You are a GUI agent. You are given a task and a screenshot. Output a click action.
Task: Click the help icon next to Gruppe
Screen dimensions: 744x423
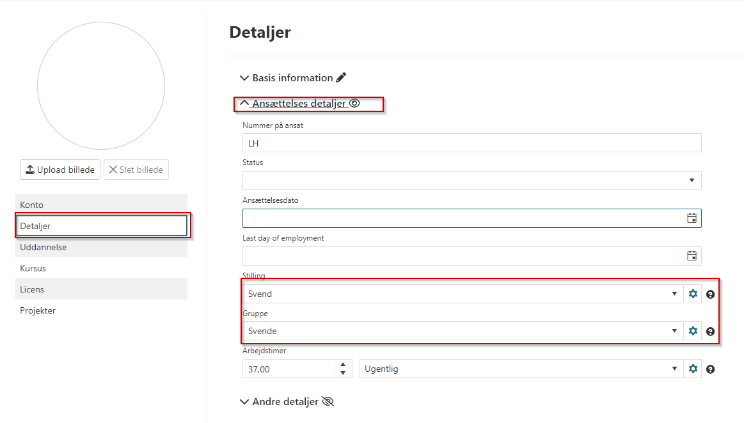710,331
